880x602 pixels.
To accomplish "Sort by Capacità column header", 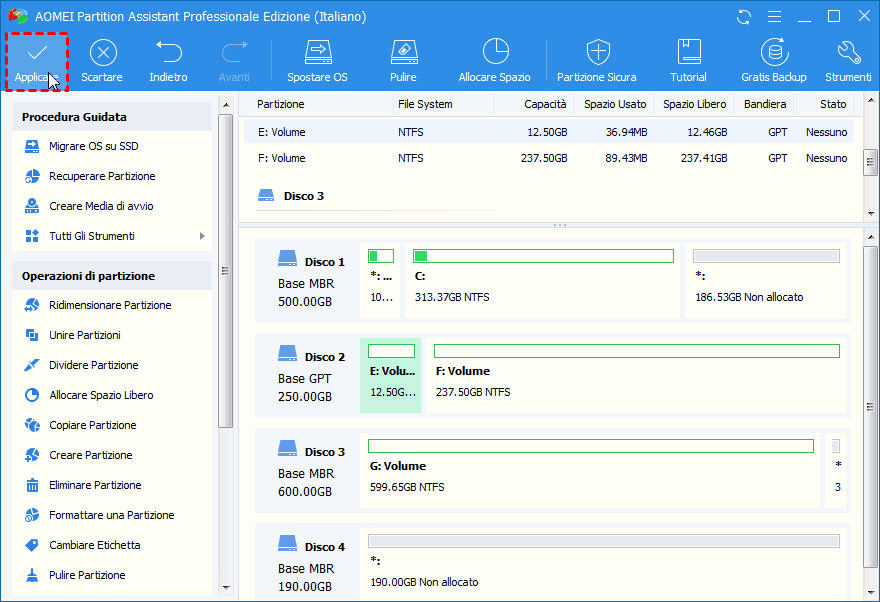I will coord(544,104).
